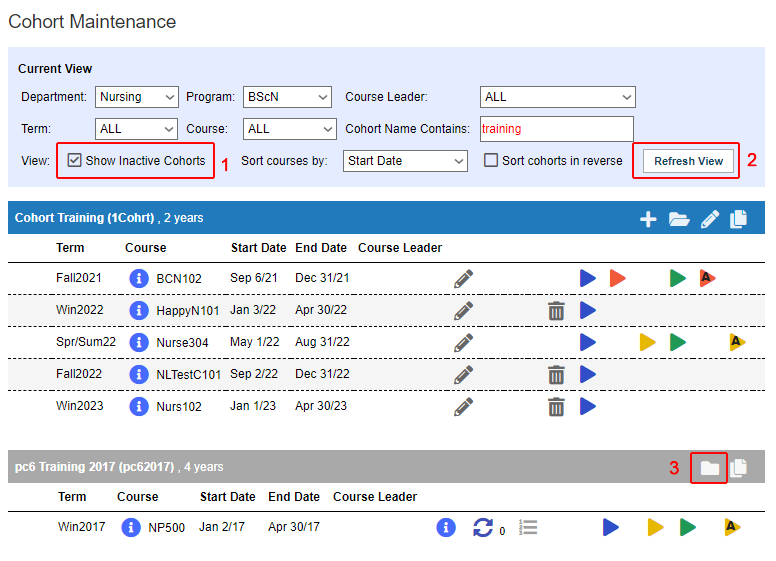Click the Win2017 term cell

(82, 527)
